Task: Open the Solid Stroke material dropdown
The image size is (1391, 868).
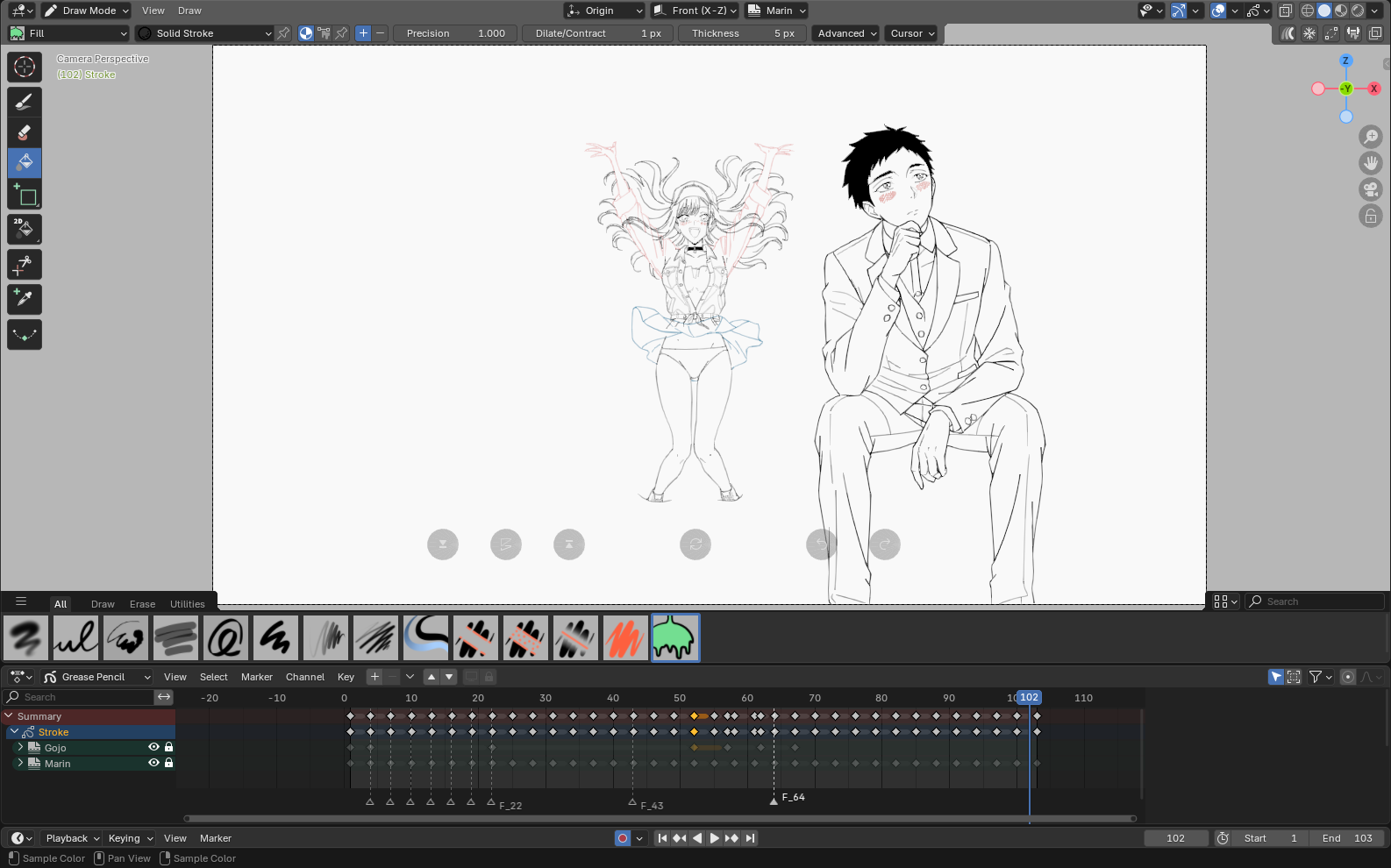Action: tap(205, 33)
